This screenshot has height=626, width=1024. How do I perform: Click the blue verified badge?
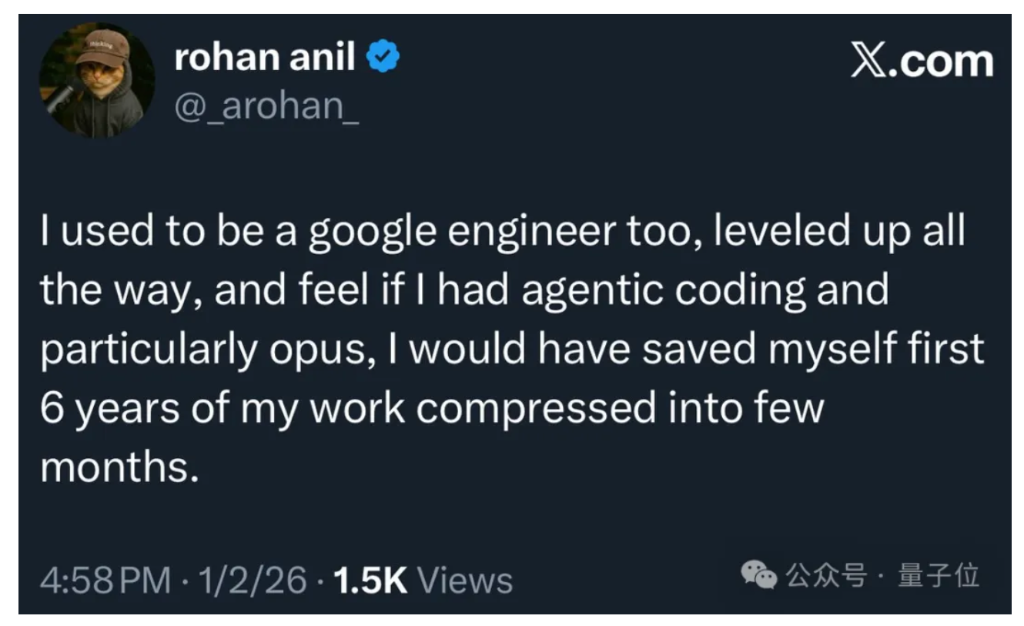(x=383, y=59)
